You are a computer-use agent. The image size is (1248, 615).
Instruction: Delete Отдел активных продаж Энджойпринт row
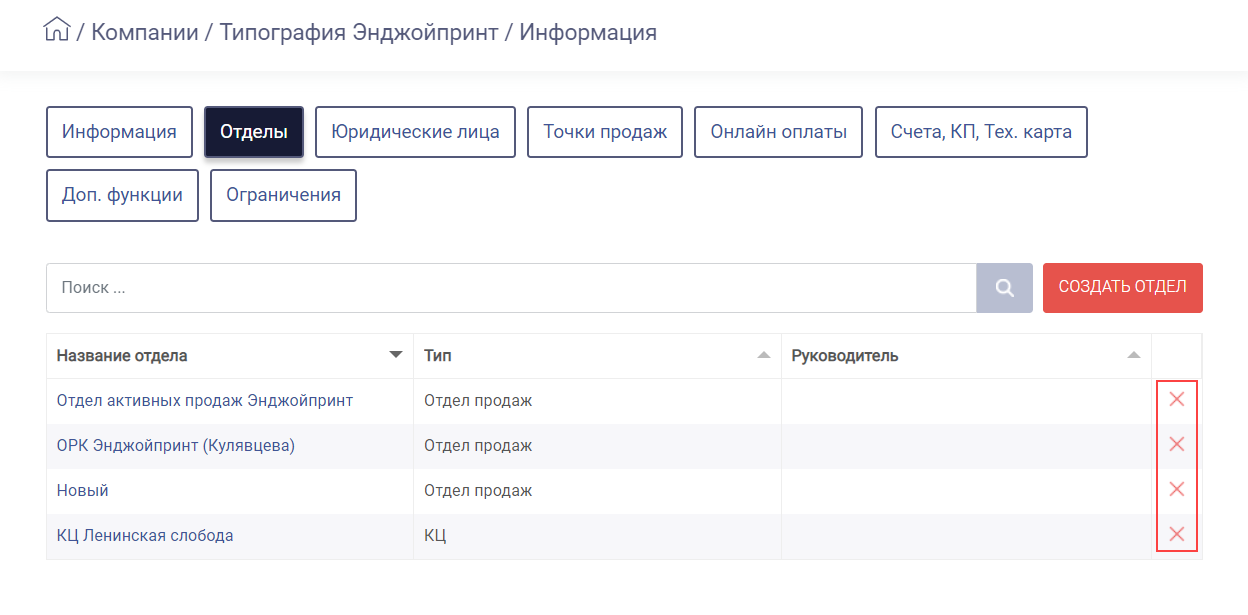pos(1177,400)
